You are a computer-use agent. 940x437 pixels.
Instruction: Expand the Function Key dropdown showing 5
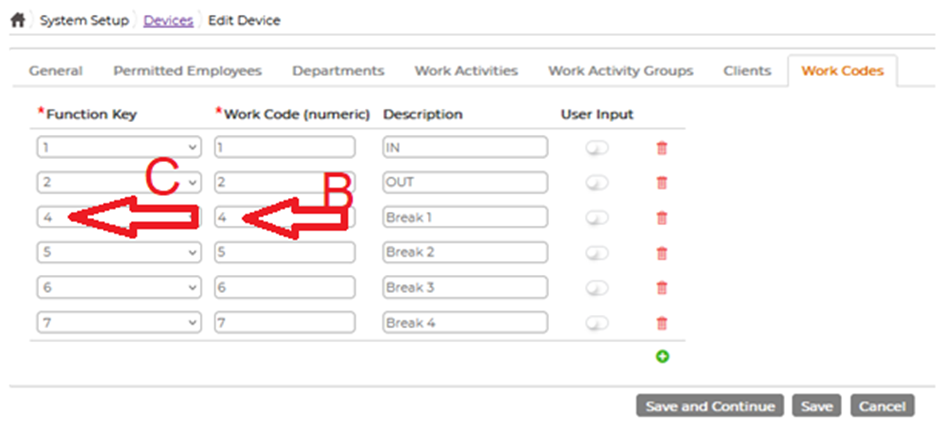(119, 252)
